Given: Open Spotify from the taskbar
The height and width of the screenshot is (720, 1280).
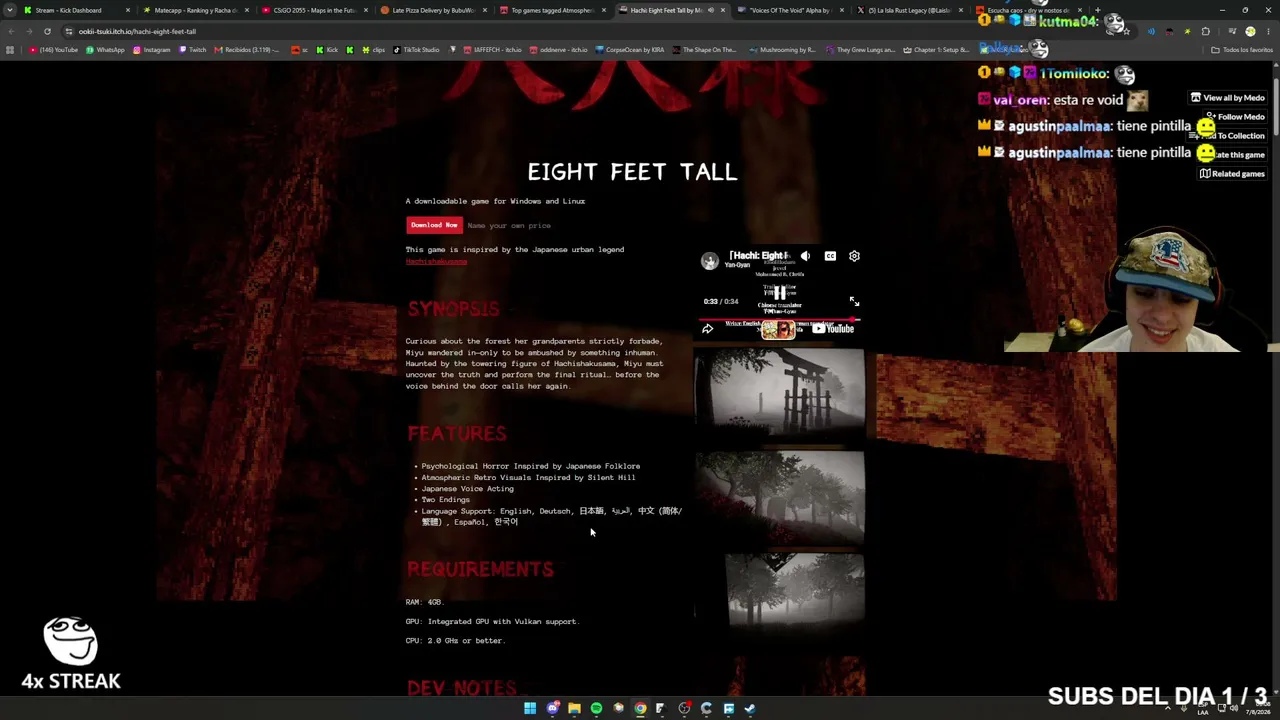Looking at the screenshot, I should pos(596,708).
